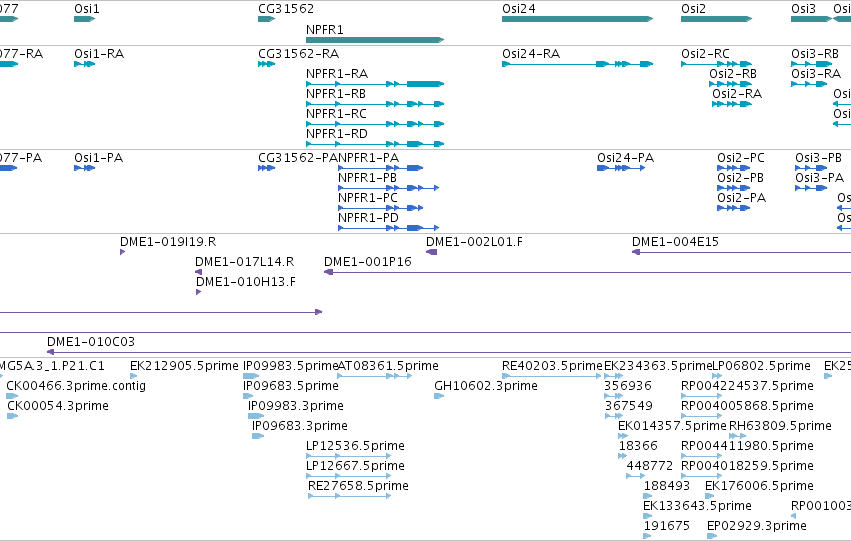Select the Osi2 gene label
The width and height of the screenshot is (851, 541).
pyautogui.click(x=694, y=9)
